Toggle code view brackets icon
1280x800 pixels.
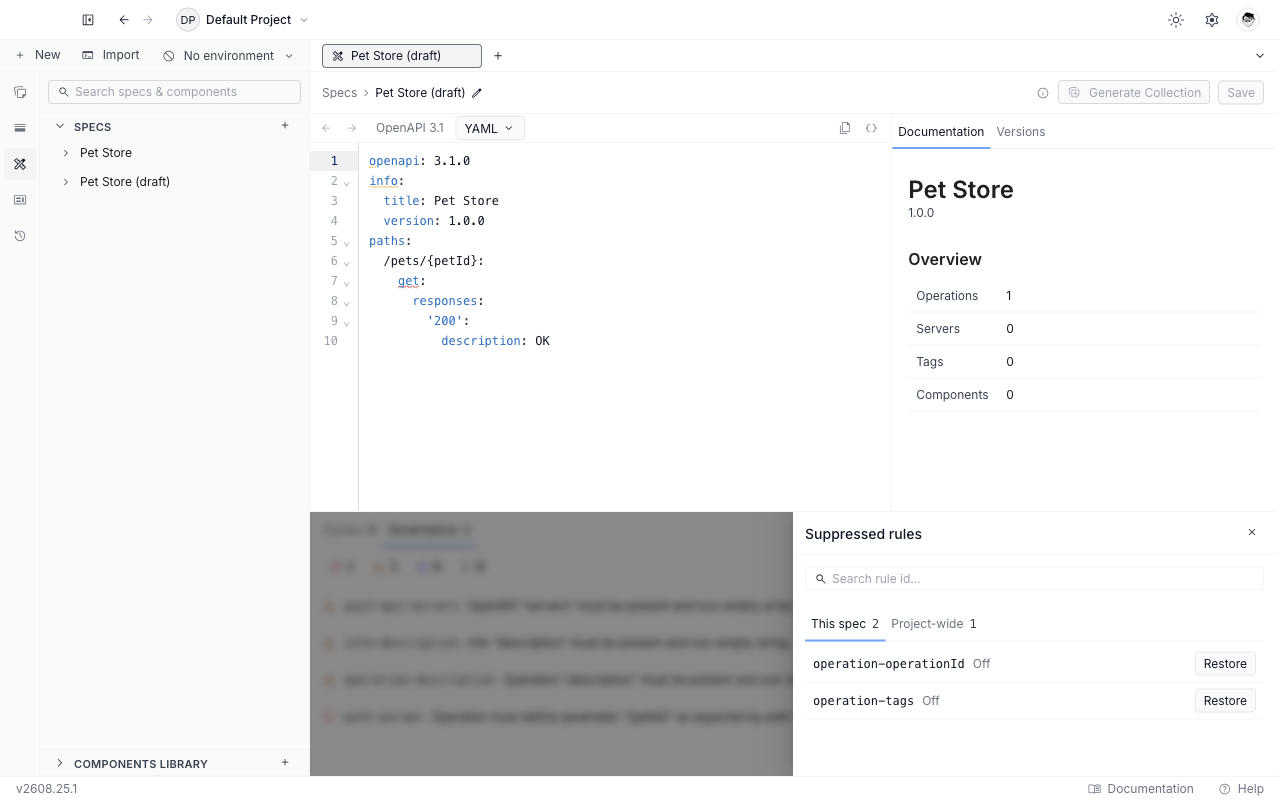(871, 128)
